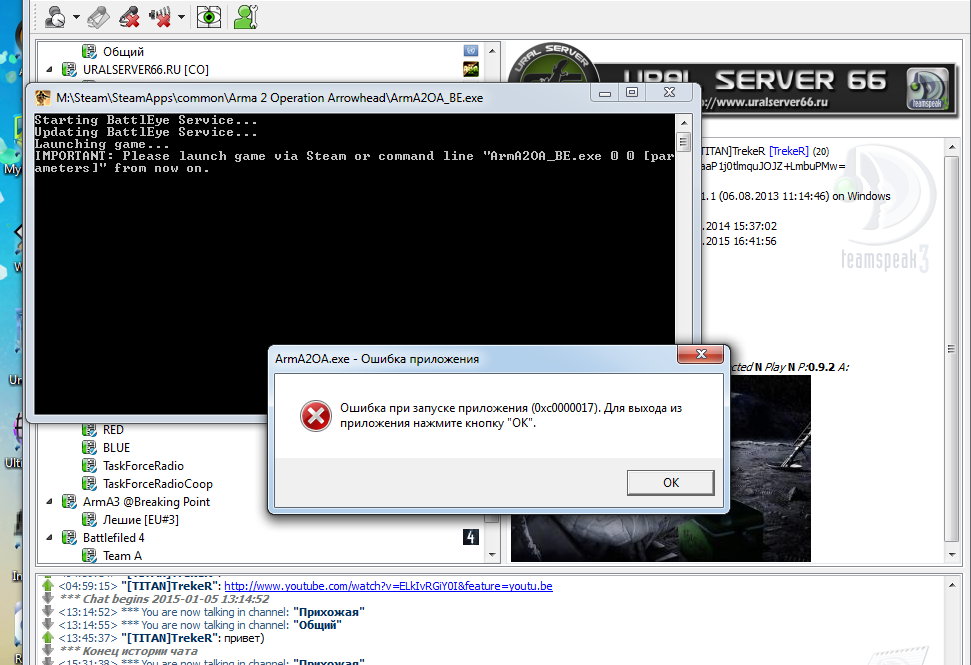Click the green arrow beside the 13:45:37 message
The width and height of the screenshot is (971, 665).
pyautogui.click(x=48, y=637)
